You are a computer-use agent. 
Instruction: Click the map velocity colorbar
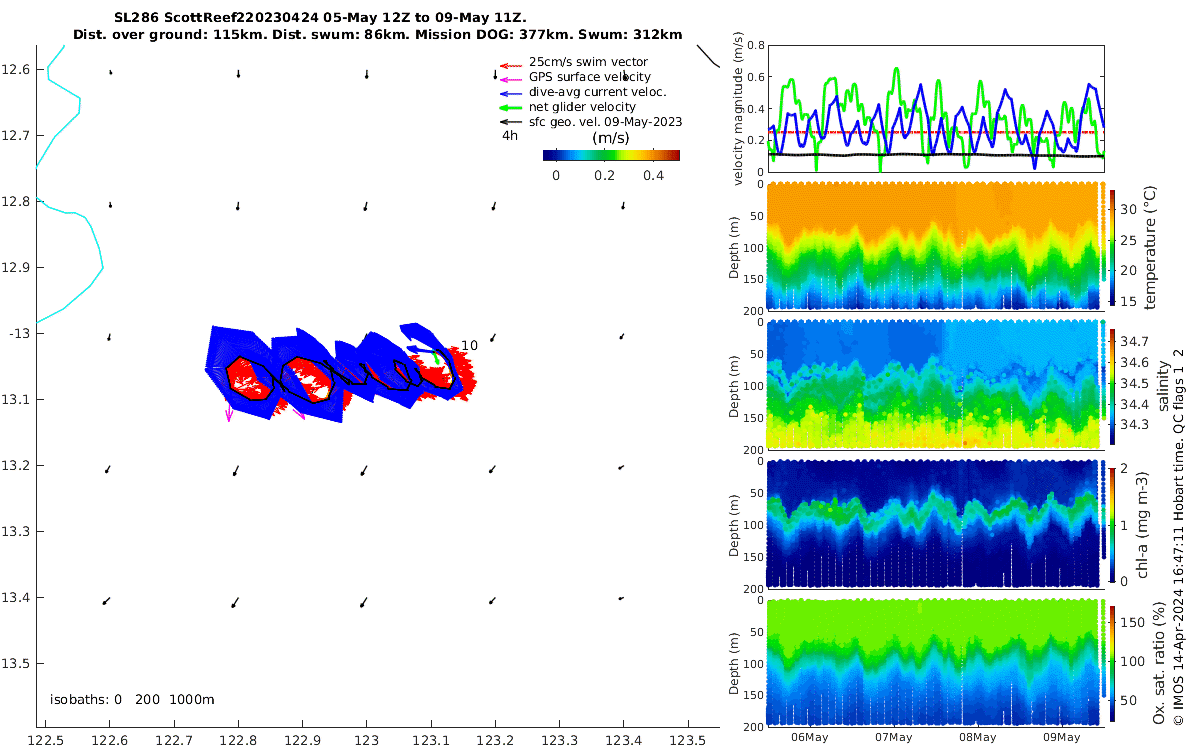(611, 155)
